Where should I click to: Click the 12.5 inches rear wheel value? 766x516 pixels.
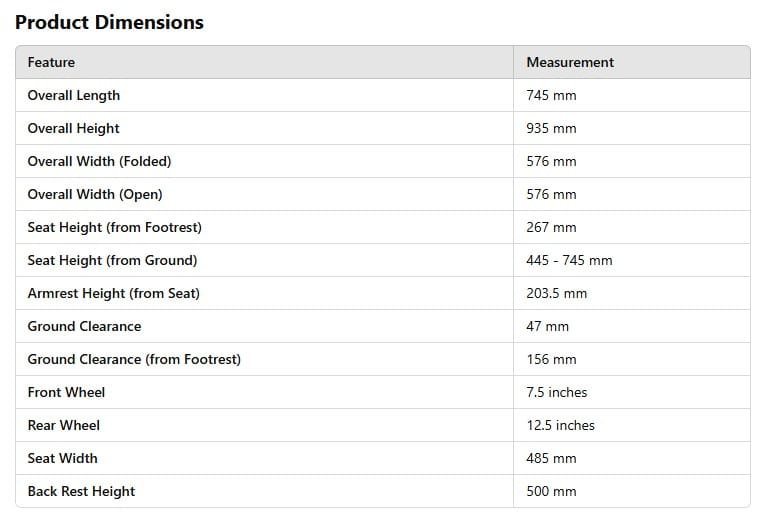click(x=560, y=425)
